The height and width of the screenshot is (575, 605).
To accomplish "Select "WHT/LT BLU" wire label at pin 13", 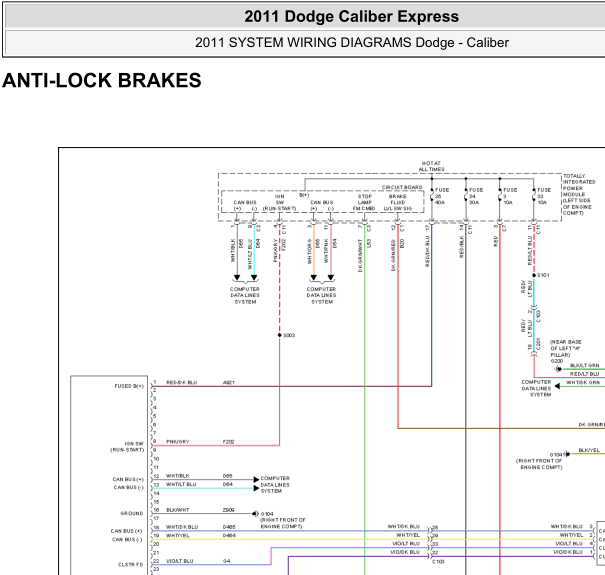I will point(181,484).
